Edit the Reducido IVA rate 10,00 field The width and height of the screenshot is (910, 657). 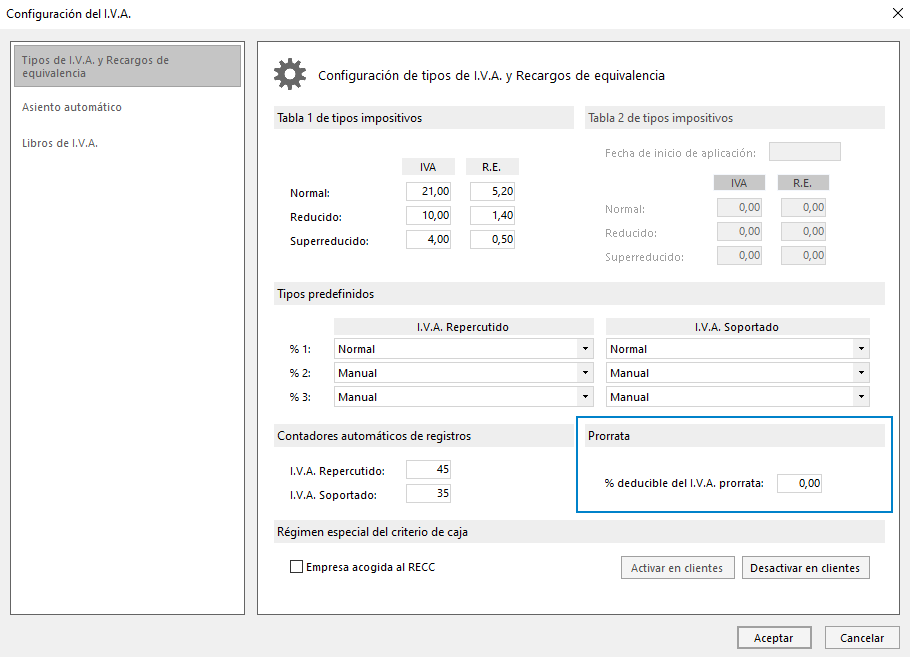[x=428, y=215]
